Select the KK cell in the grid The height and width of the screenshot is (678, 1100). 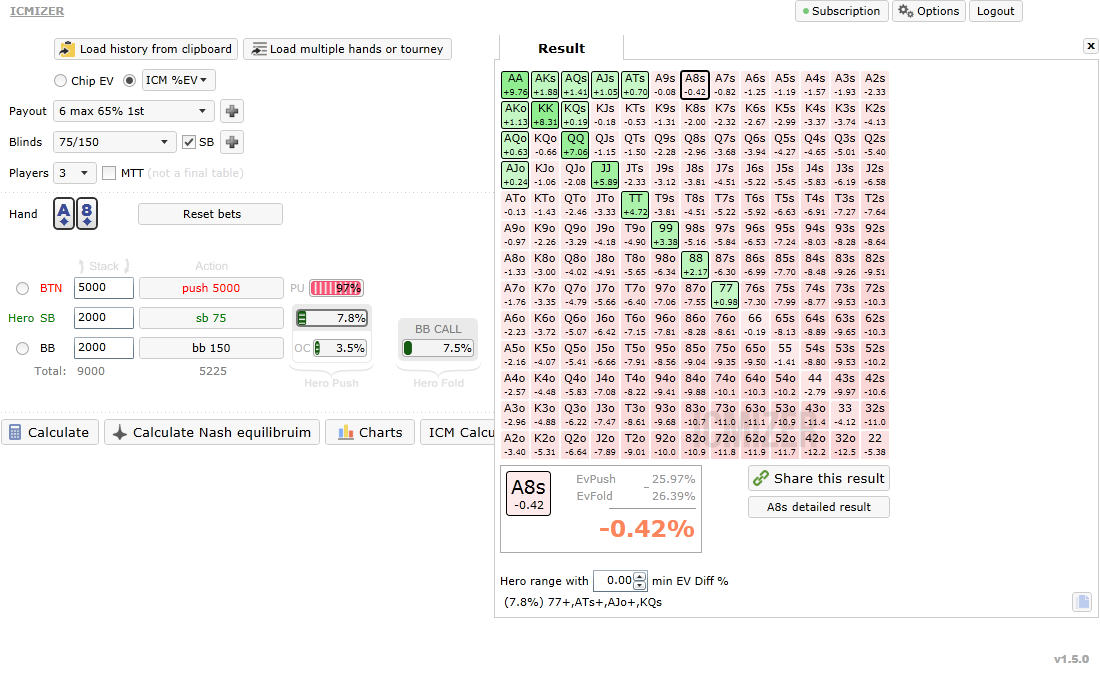click(545, 115)
